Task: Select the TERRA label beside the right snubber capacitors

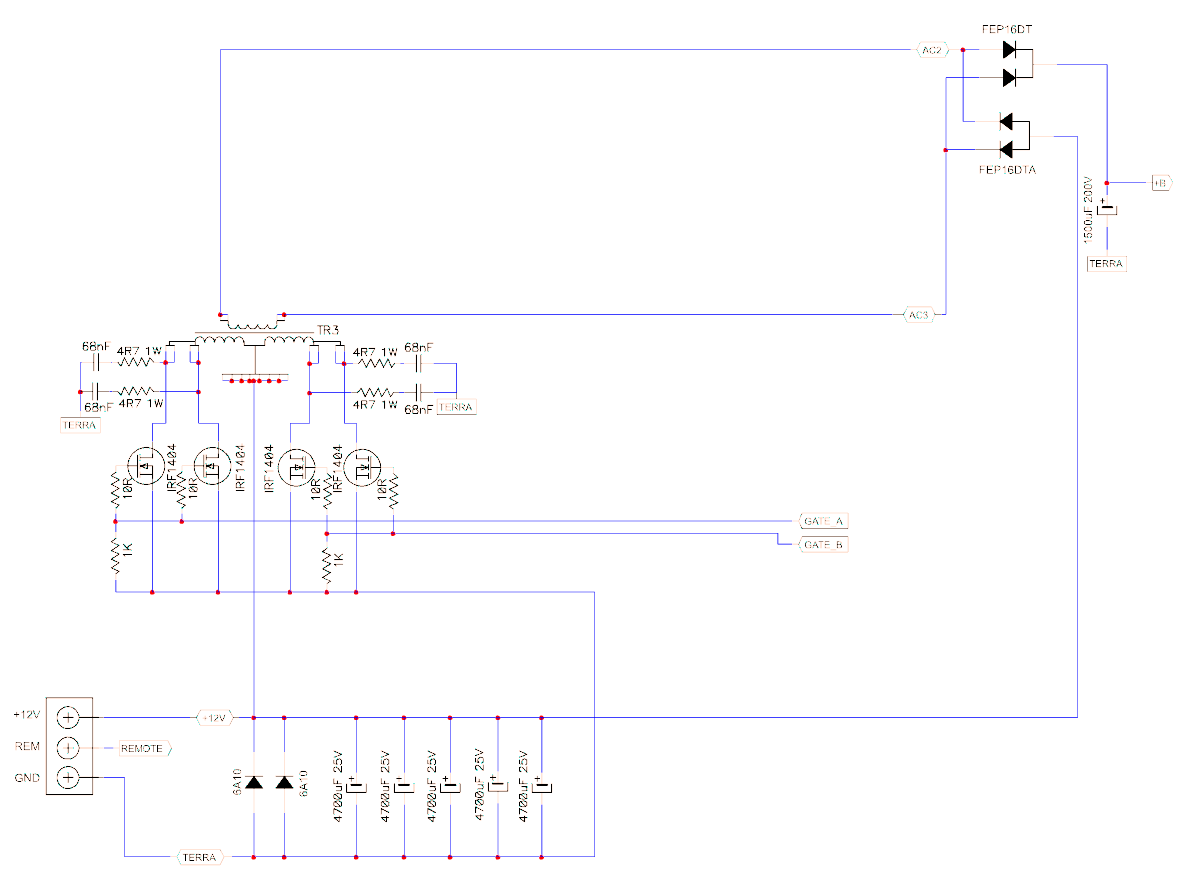Action: click(456, 407)
